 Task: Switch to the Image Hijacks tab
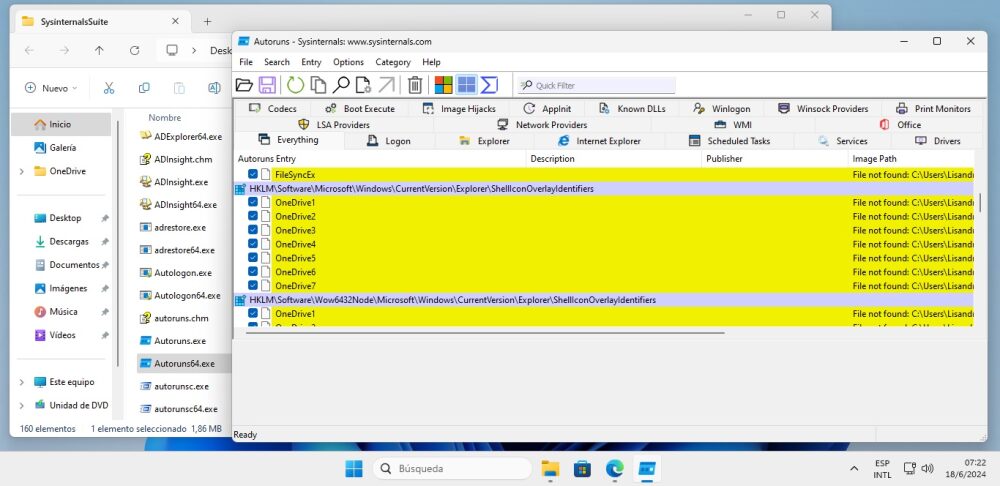pyautogui.click(x=459, y=108)
